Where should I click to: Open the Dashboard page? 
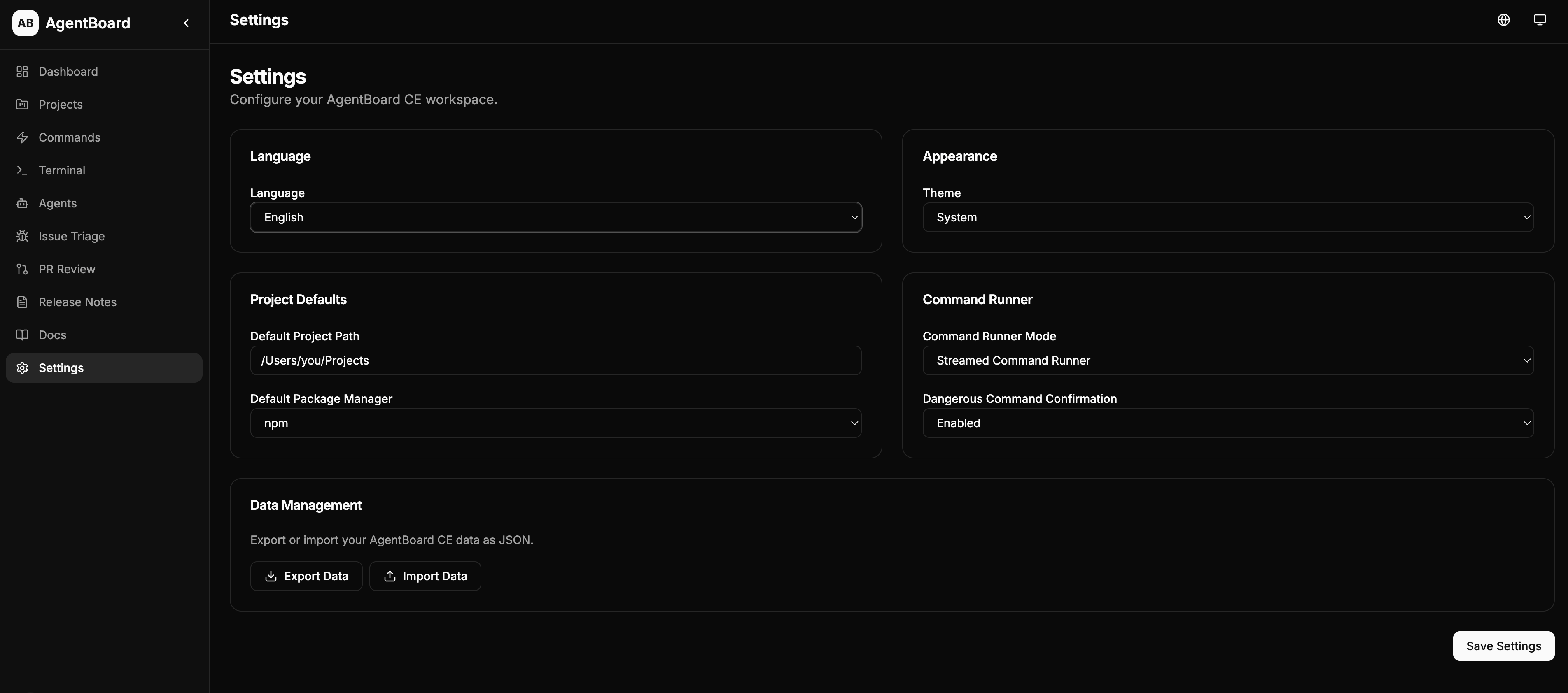click(104, 72)
